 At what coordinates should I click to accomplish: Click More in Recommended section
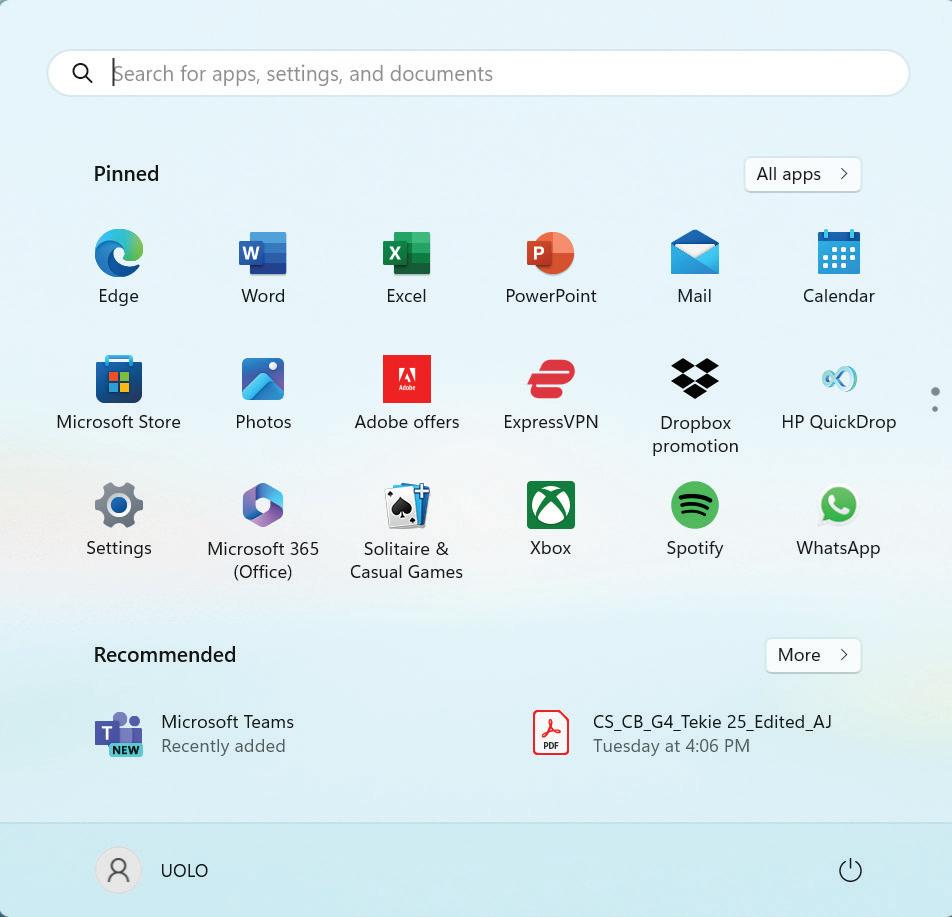tap(813, 655)
